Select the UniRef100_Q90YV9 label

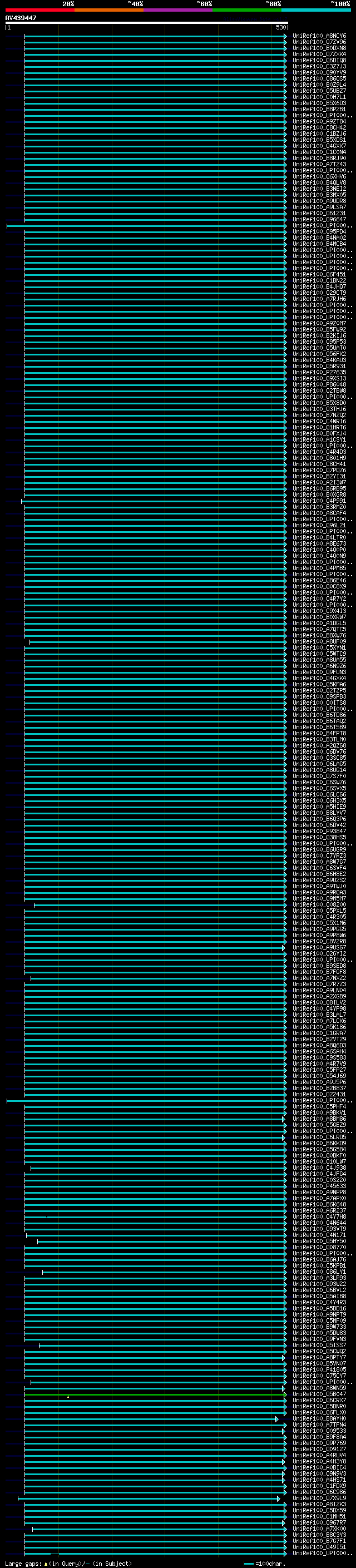point(319,72)
